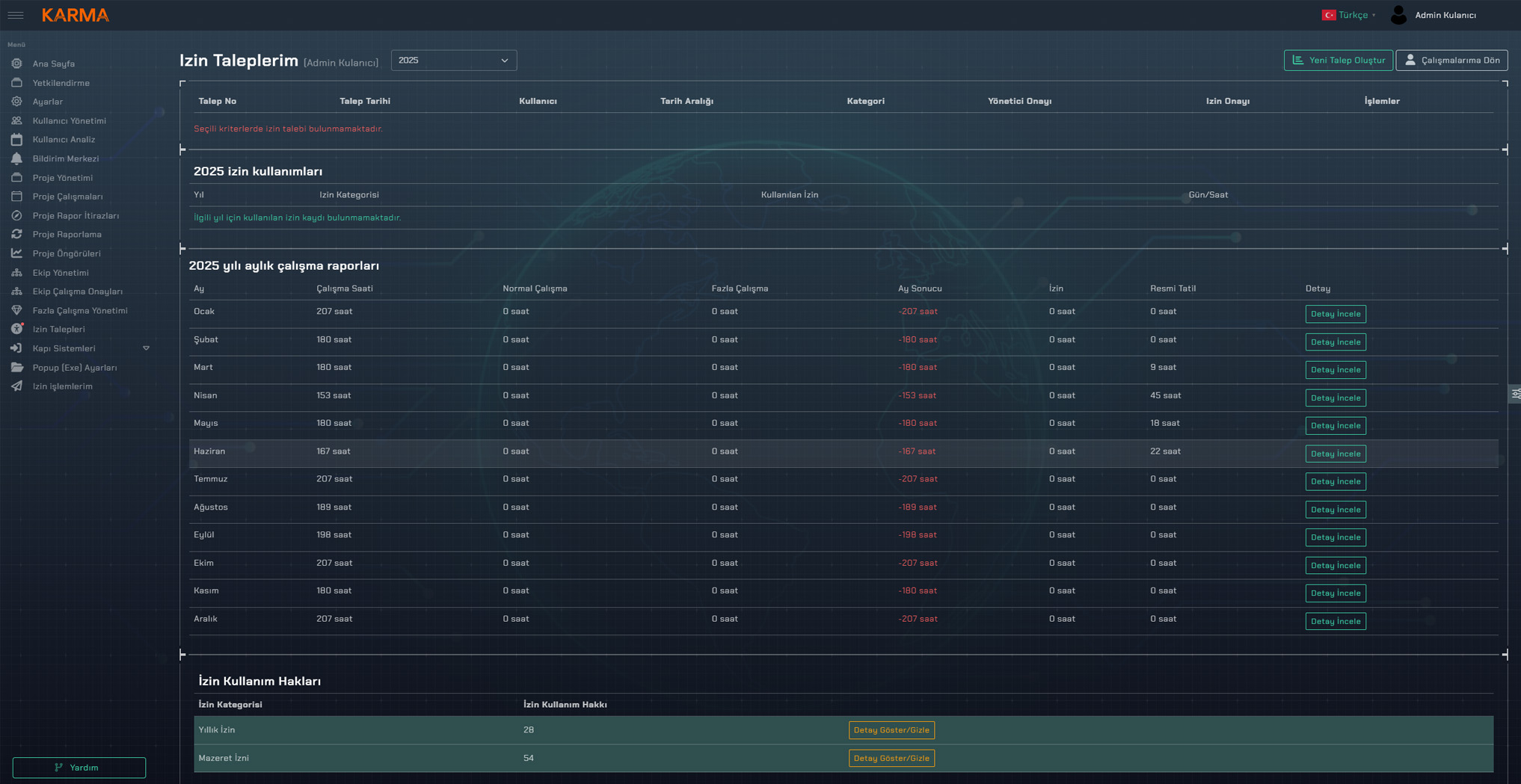
Task: Click the Admin Kullanıcı avatar icon
Action: 1398,15
